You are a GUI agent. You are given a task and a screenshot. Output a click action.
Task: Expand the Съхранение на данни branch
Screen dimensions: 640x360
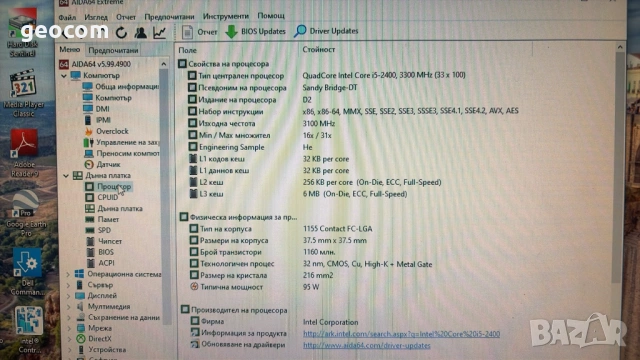point(69,318)
